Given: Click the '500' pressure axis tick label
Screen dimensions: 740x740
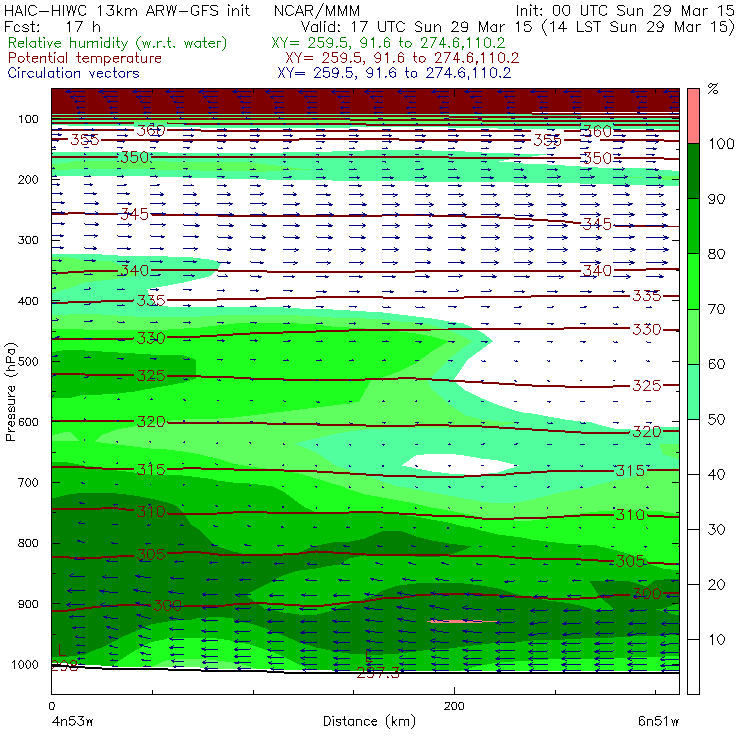Looking at the screenshot, I should click(x=28, y=361).
